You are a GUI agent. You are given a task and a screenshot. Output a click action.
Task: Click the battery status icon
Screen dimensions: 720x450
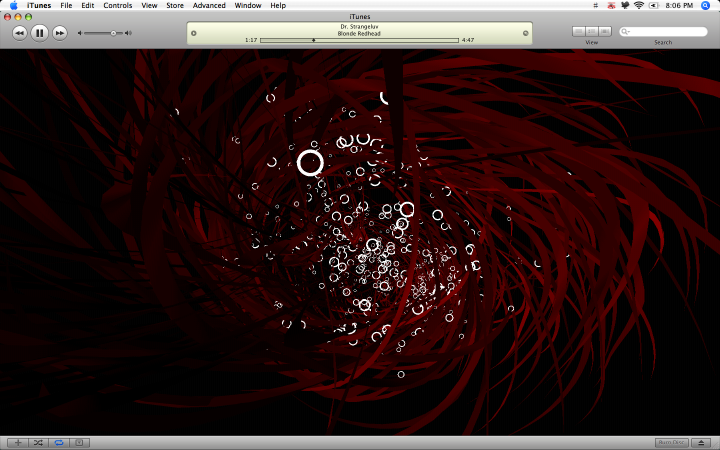[654, 6]
